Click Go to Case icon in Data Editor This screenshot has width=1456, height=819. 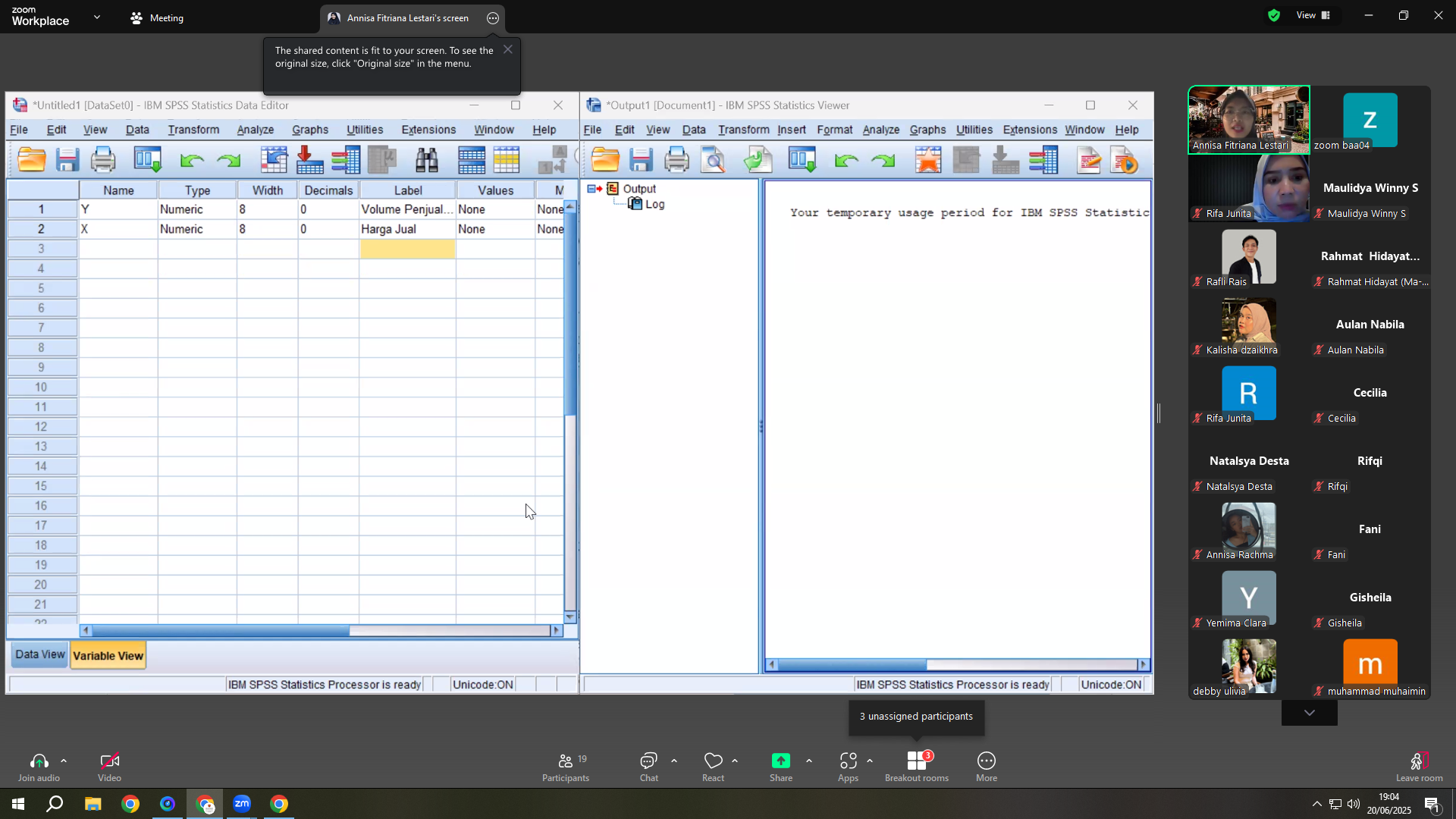point(273,160)
